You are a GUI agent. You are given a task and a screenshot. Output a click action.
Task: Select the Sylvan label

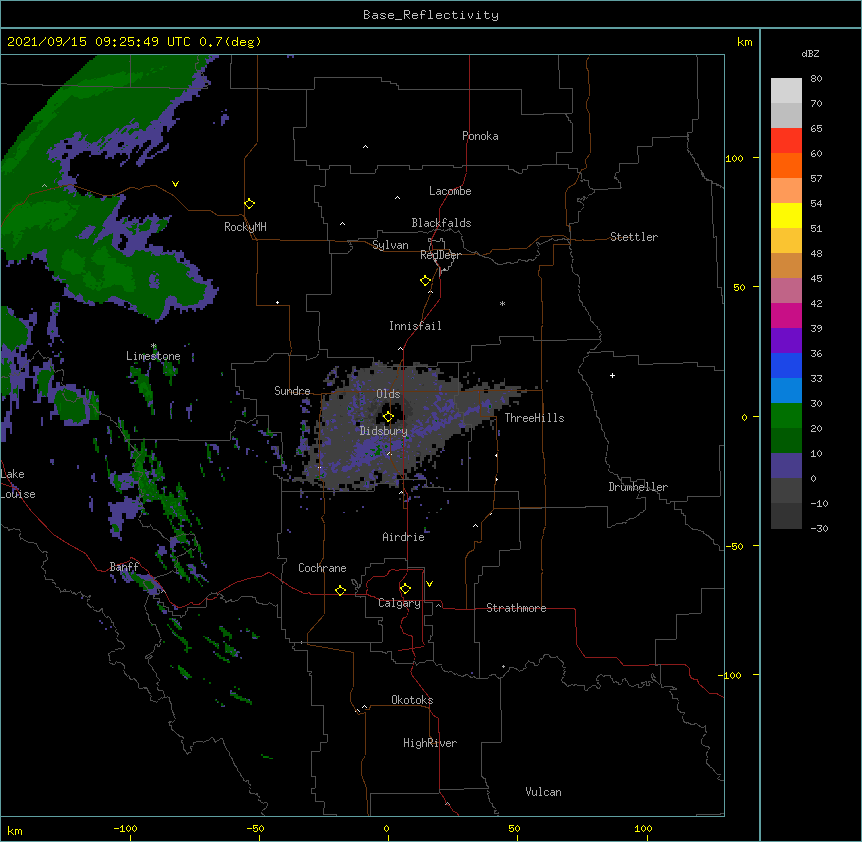390,245
